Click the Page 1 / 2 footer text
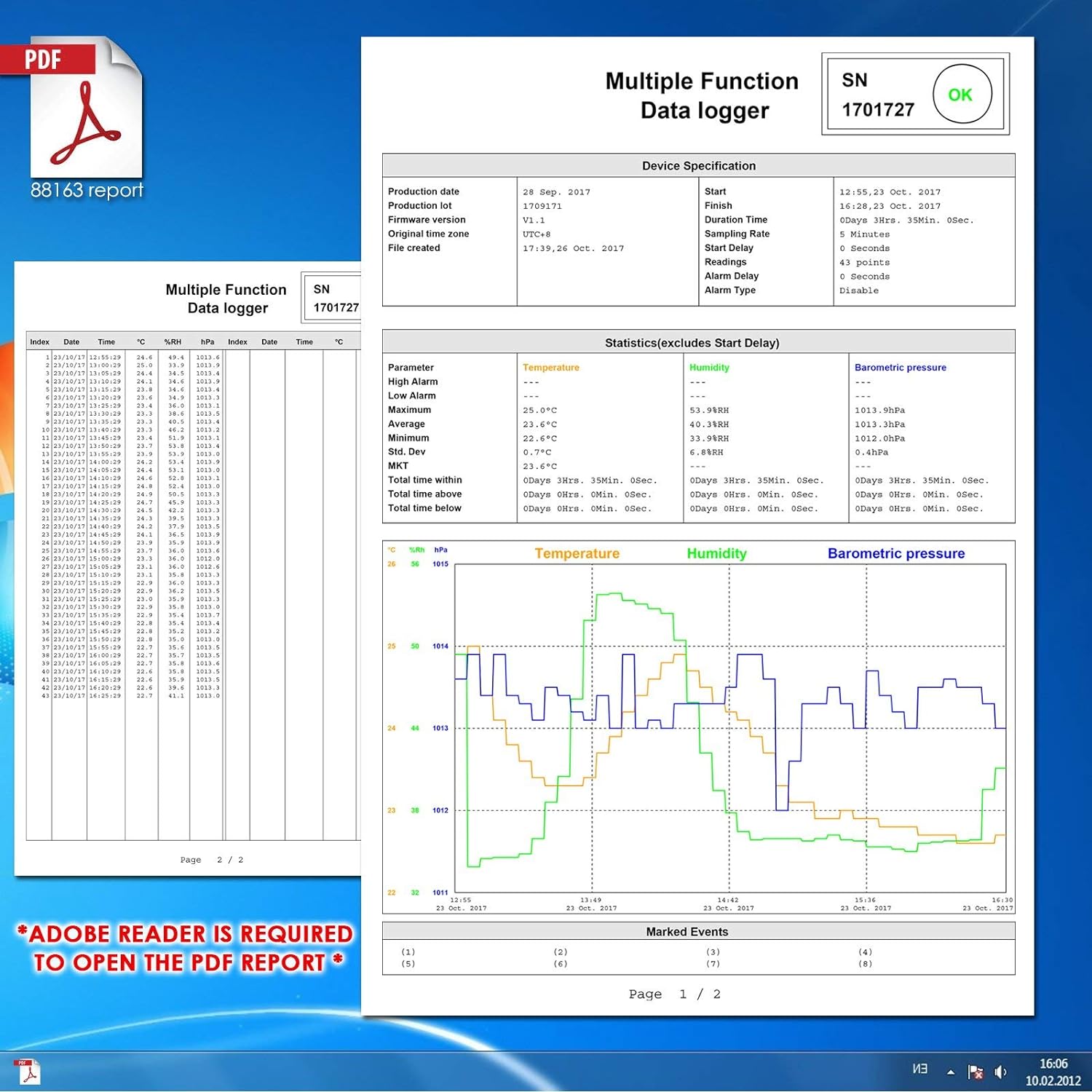Screen dimensions: 1092x1092 (x=674, y=994)
